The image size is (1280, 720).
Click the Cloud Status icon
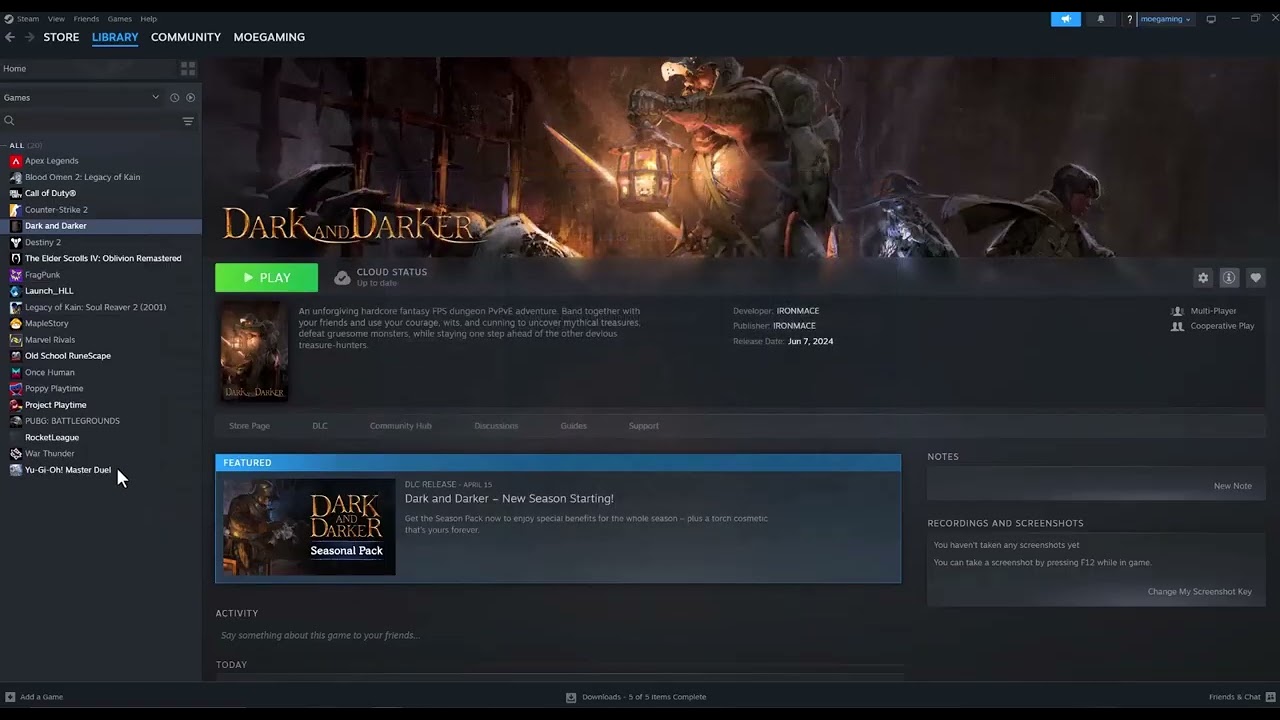(x=342, y=277)
